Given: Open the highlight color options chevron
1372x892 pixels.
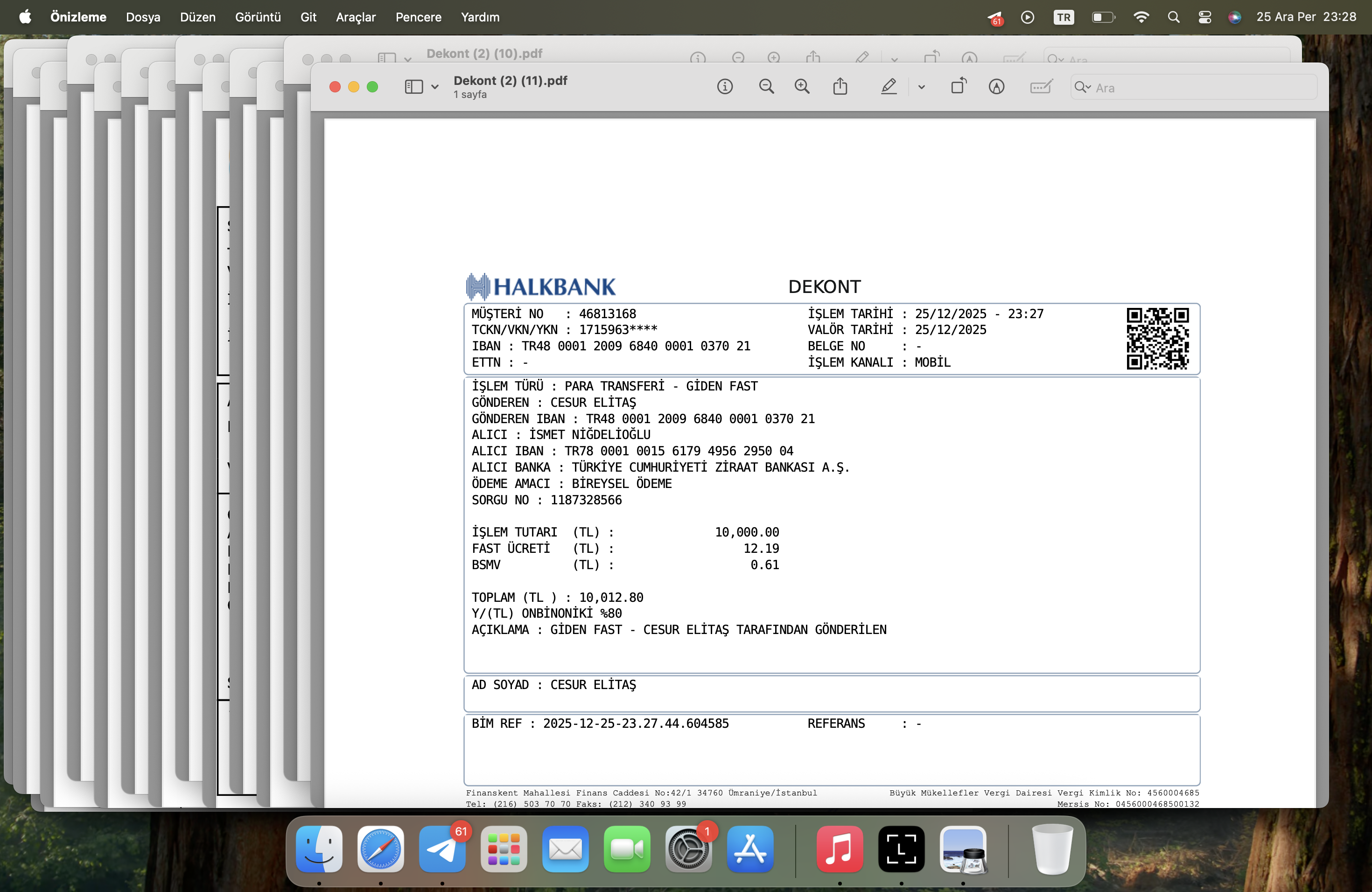Looking at the screenshot, I should [x=921, y=87].
